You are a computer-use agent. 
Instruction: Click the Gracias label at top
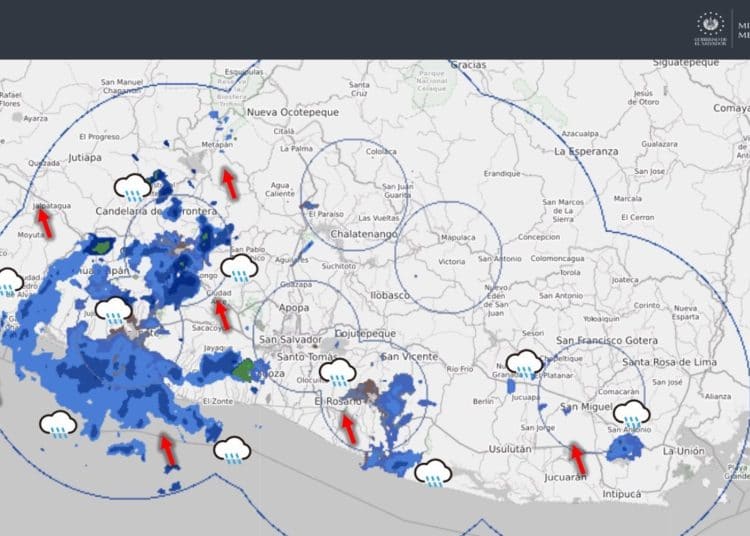pos(468,65)
